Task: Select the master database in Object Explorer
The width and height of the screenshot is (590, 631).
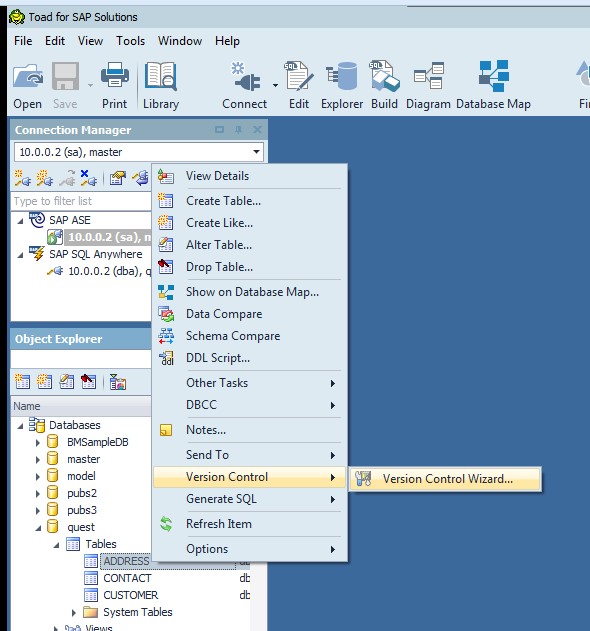Action: point(83,459)
